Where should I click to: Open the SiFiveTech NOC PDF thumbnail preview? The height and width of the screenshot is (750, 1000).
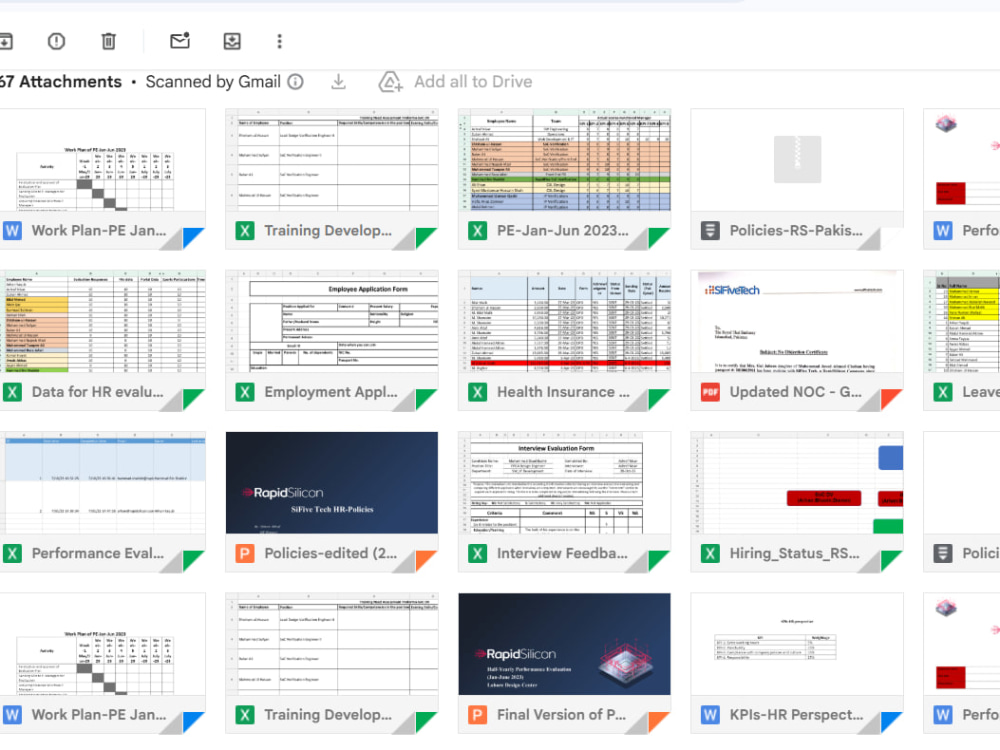[x=797, y=321]
